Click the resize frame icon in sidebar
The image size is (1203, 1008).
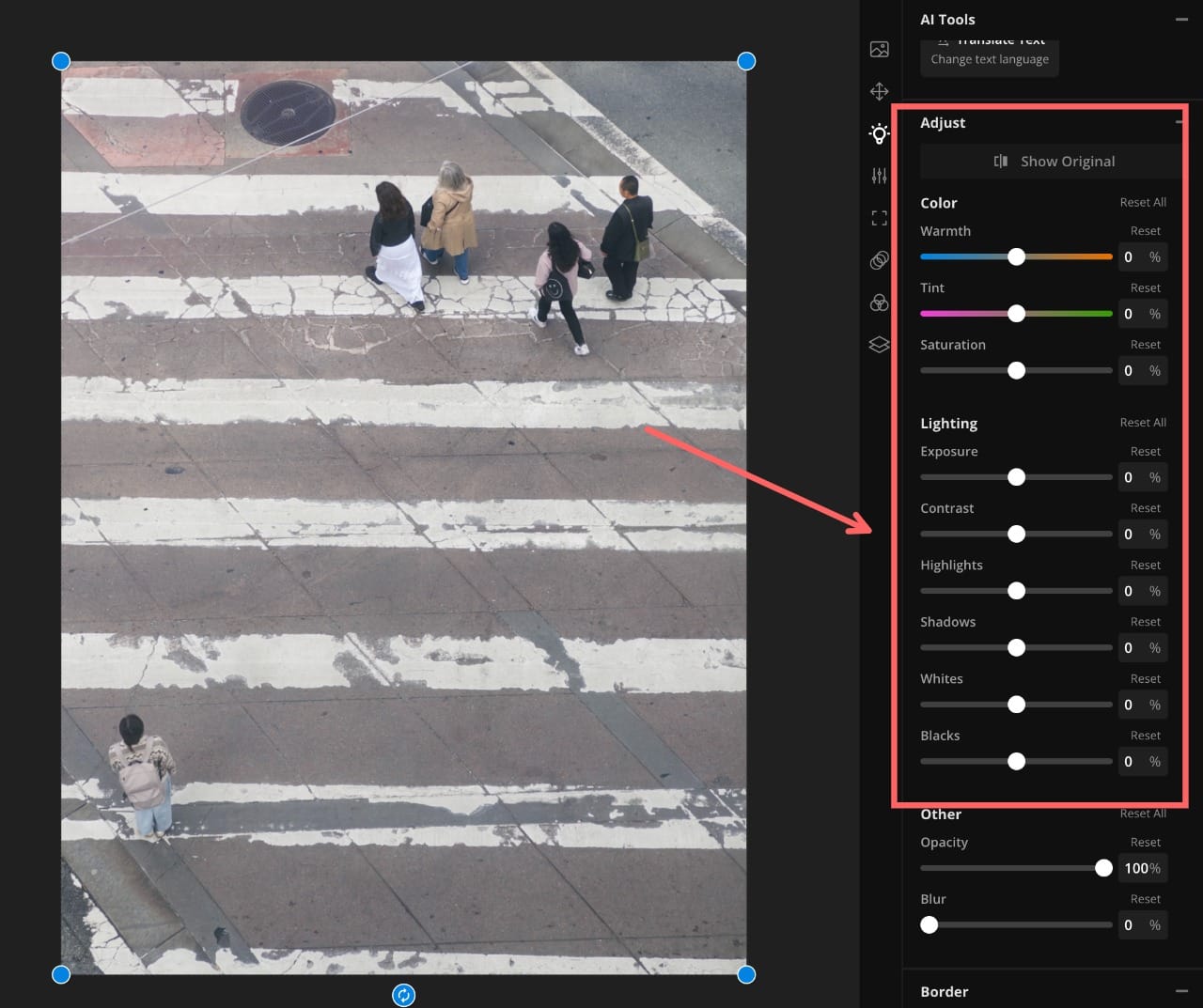[x=879, y=217]
